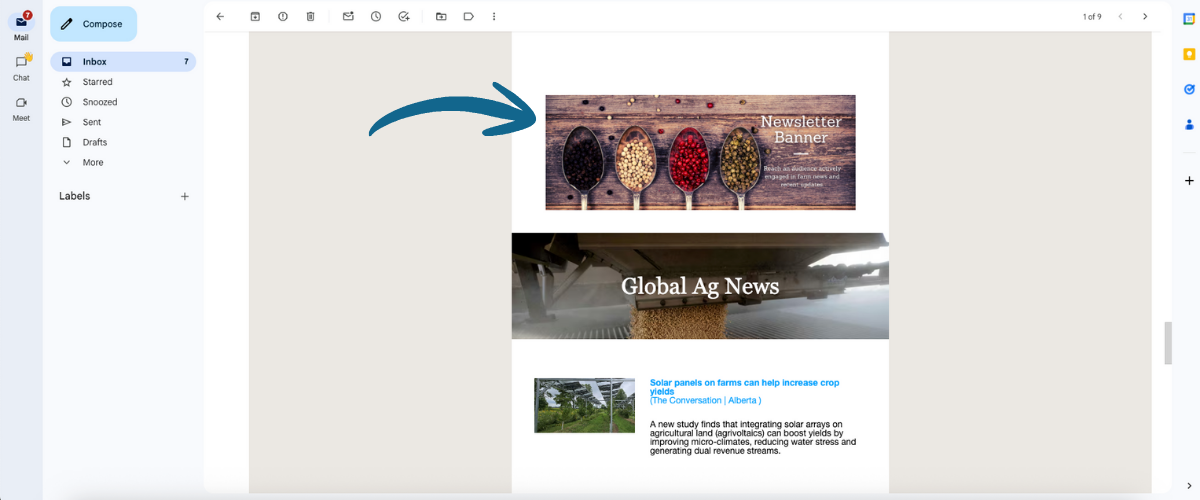Create a new label with plus icon
Screen dimensions: 1200x500
(x=184, y=196)
